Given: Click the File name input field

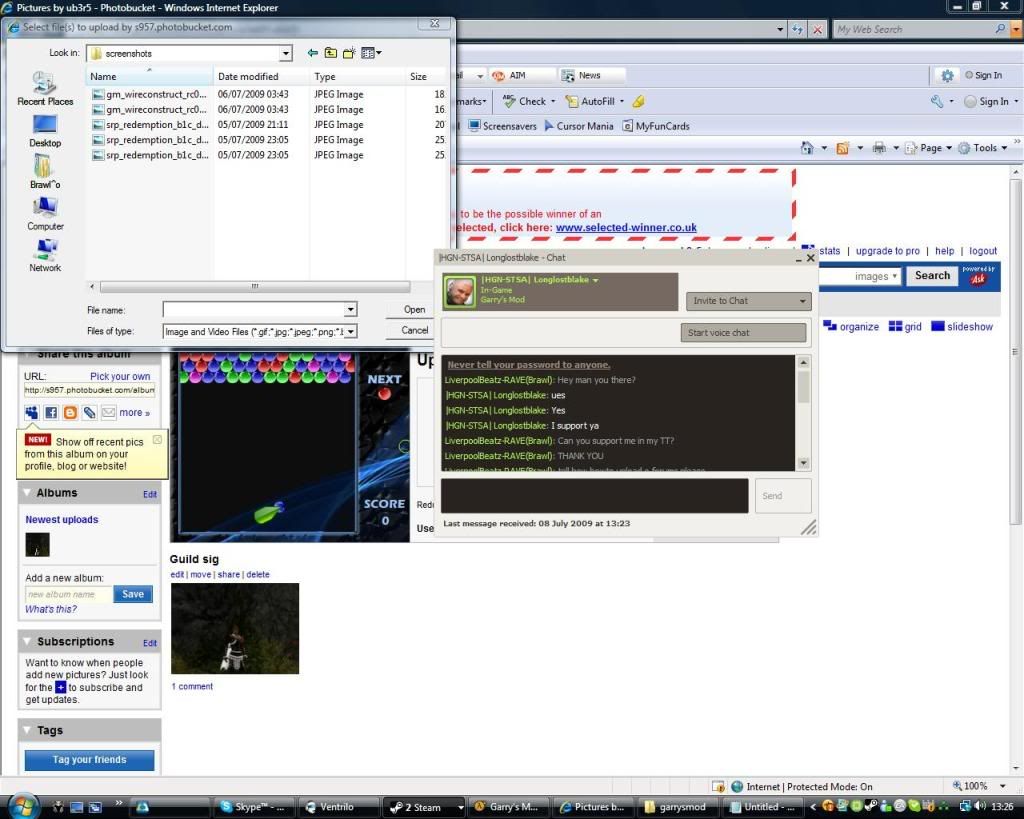Looking at the screenshot, I should pos(254,309).
